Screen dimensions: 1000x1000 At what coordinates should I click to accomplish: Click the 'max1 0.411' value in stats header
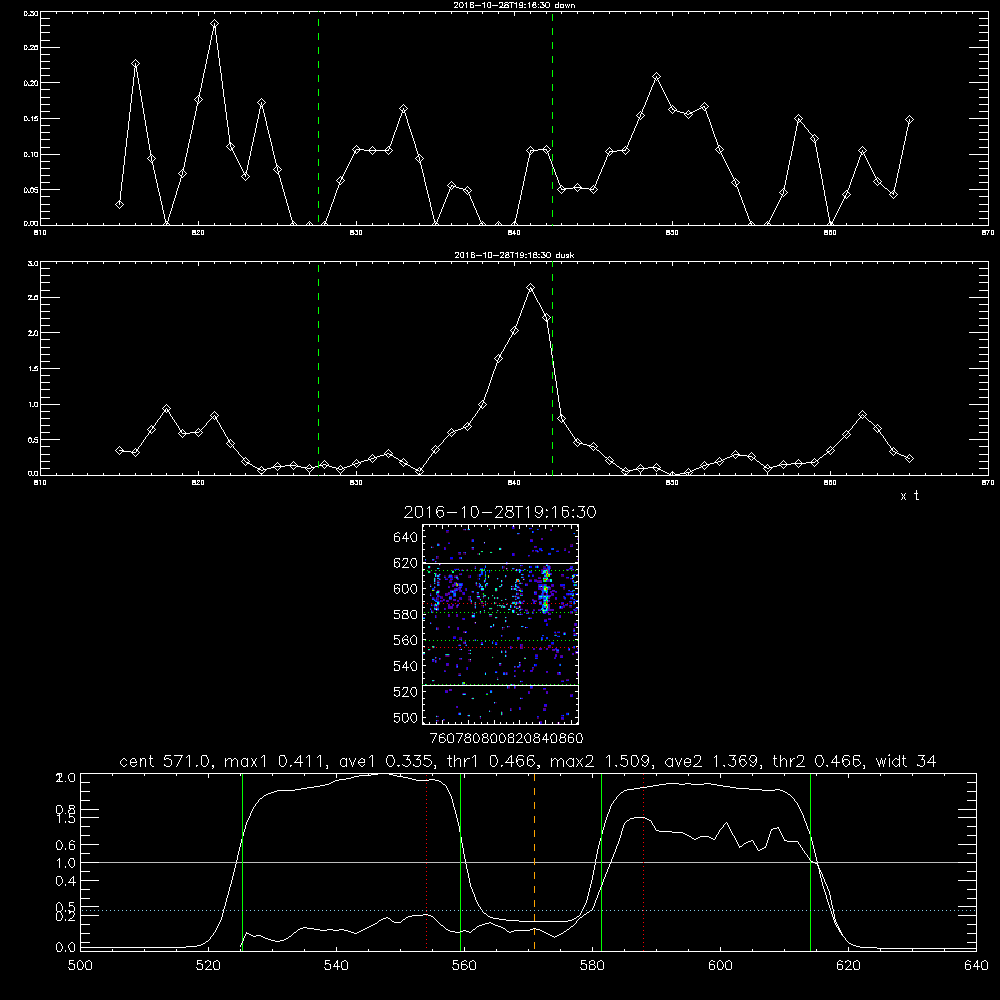tap(271, 761)
